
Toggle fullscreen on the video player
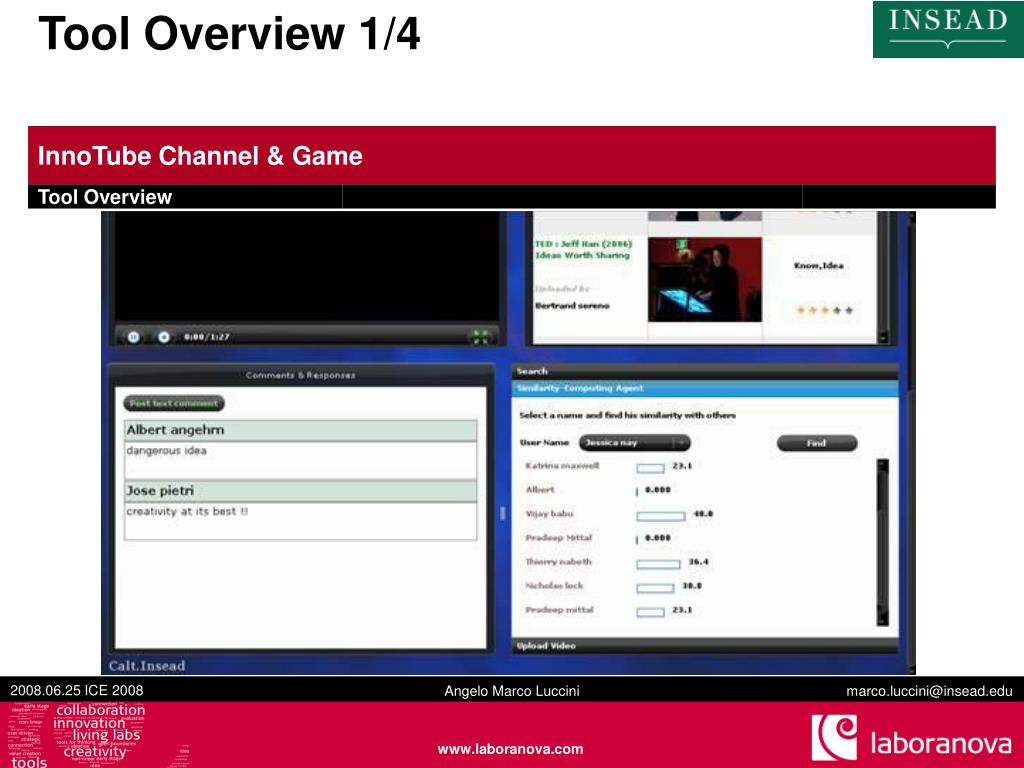tap(481, 337)
